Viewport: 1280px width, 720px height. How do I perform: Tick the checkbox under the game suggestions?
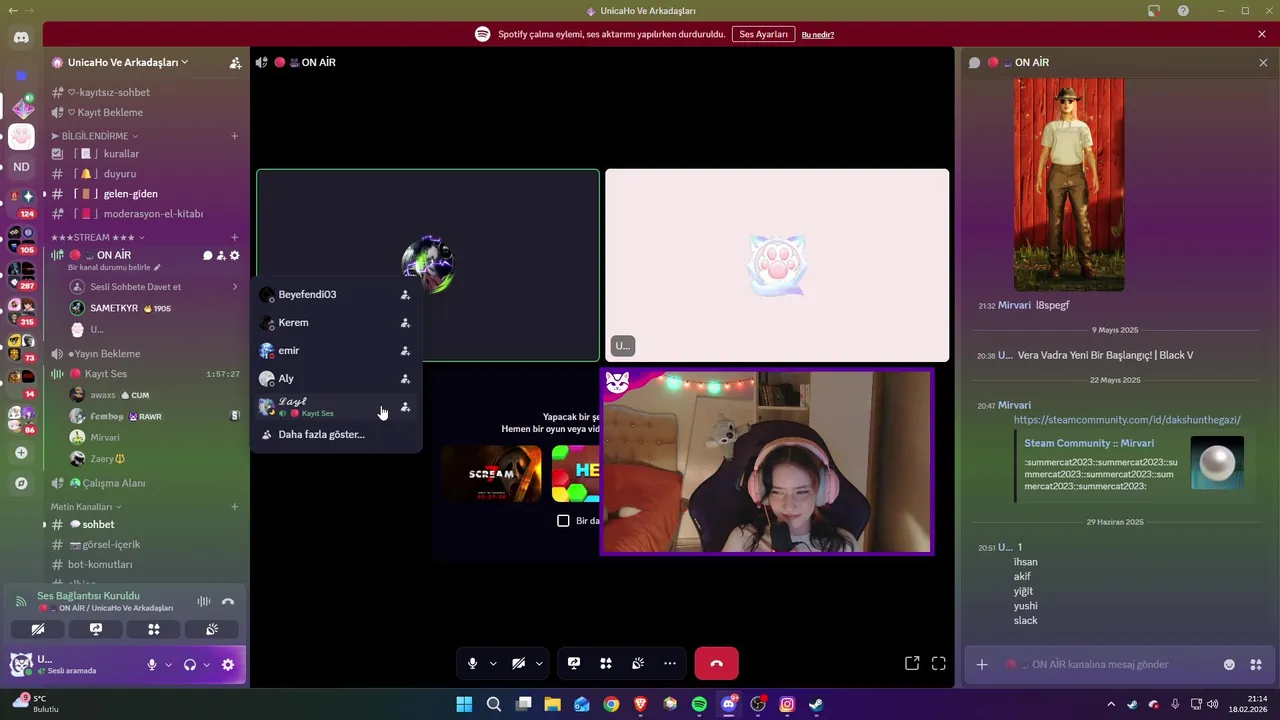(x=563, y=521)
